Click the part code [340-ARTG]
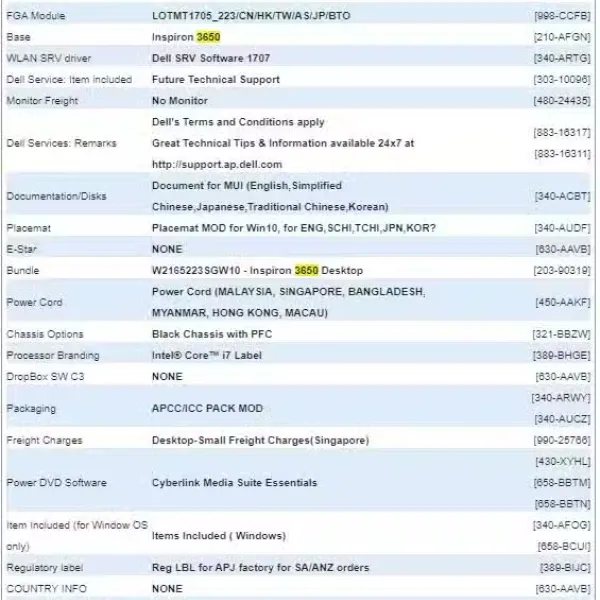 point(562,58)
